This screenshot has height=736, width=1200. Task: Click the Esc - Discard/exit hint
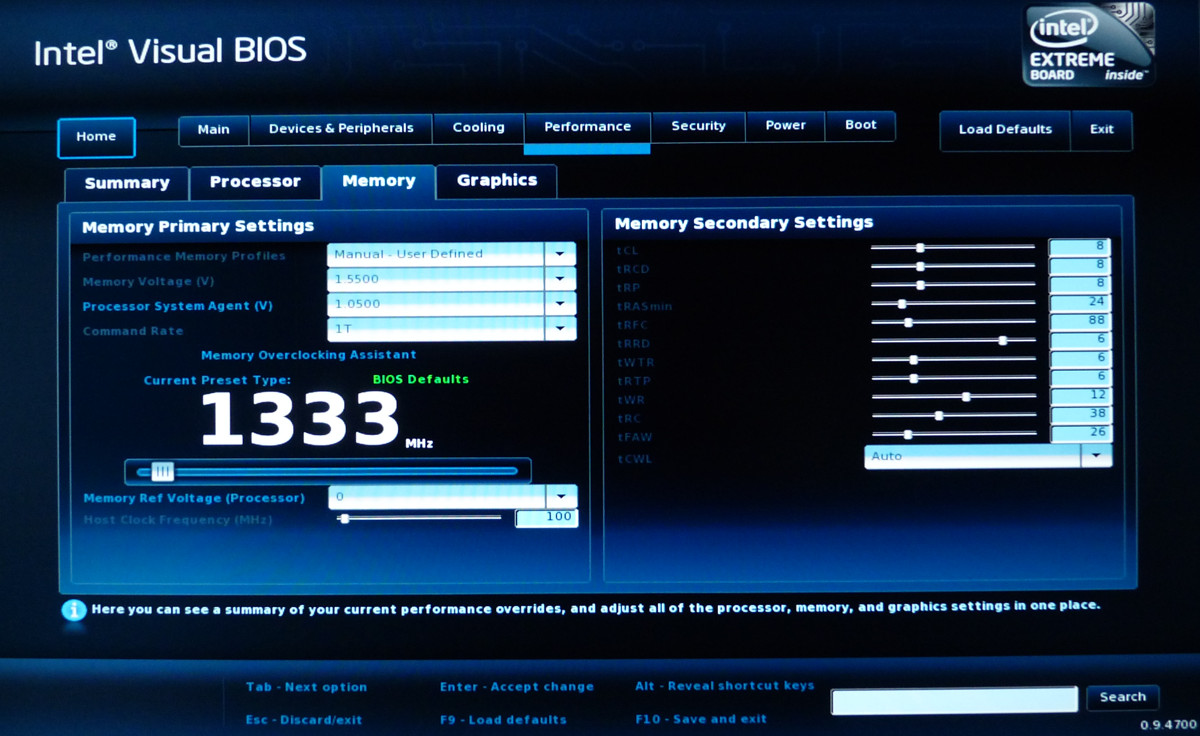click(304, 720)
